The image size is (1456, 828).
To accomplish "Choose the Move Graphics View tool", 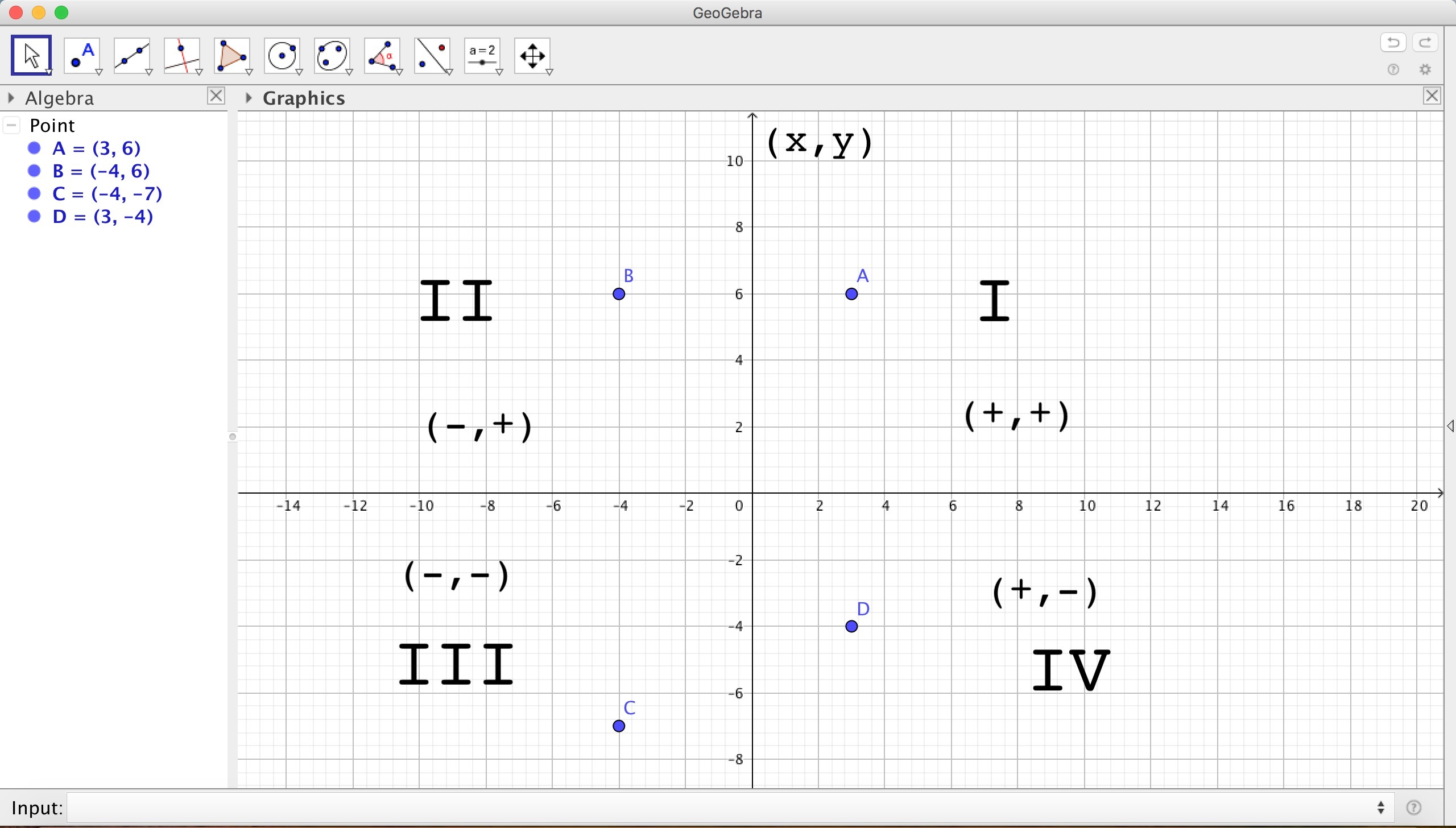I will click(533, 56).
